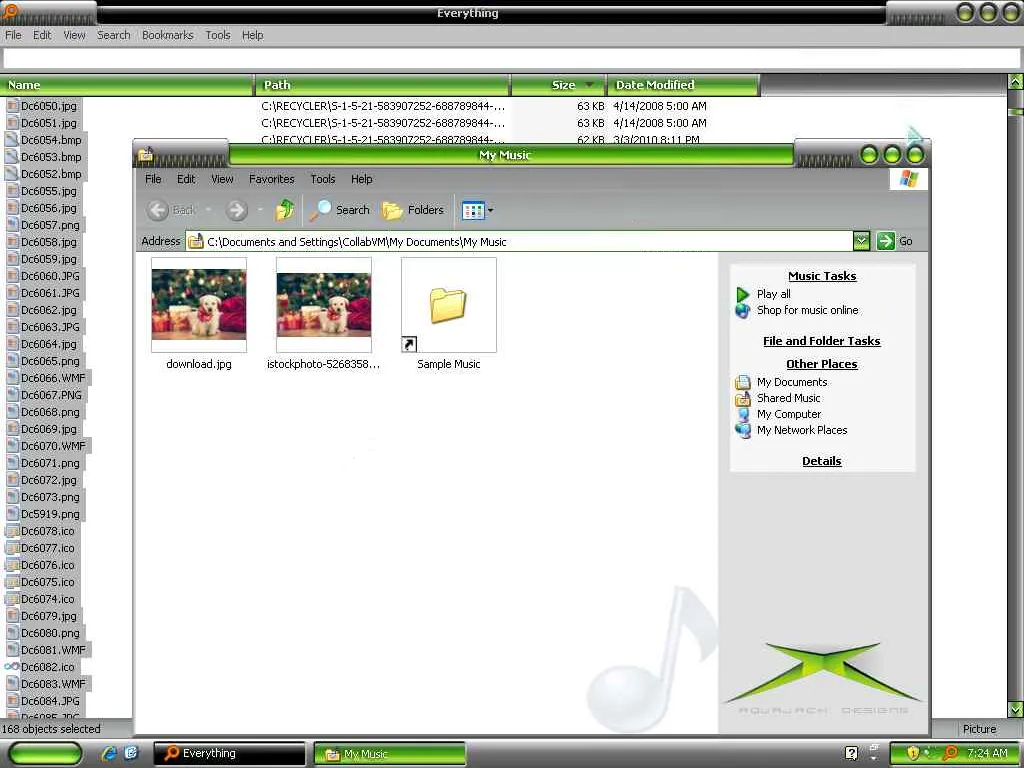Go up one folder level in My Music
Screen dimensions: 1024x768
284,210
